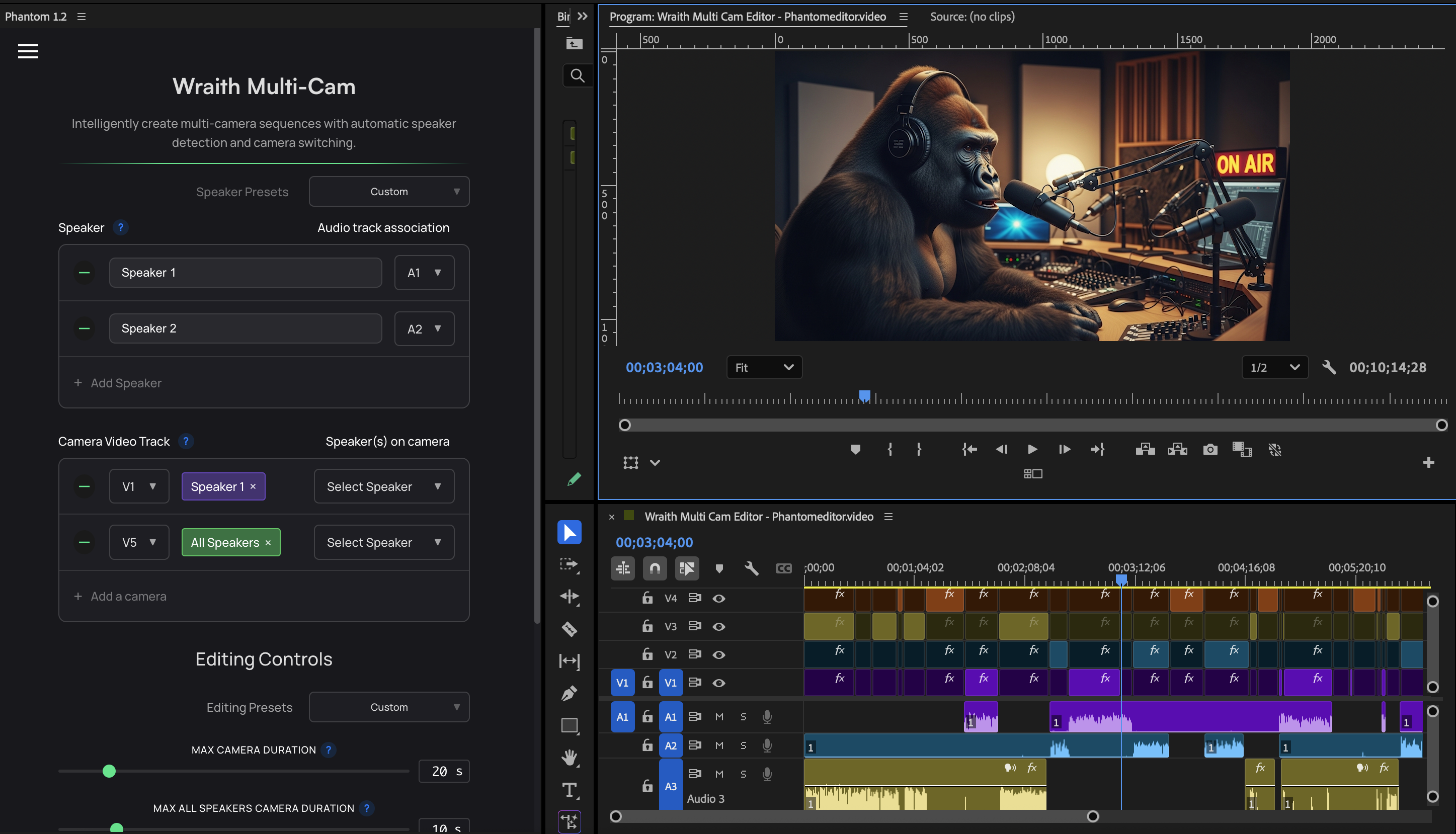Click Add Speaker
This screenshot has width=1456, height=834.
117,383
